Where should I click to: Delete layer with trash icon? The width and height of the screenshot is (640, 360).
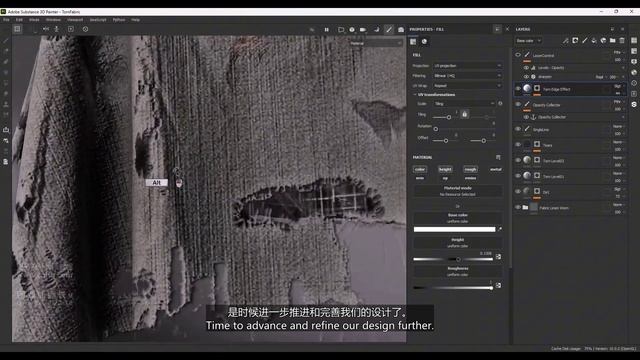tap(622, 40)
